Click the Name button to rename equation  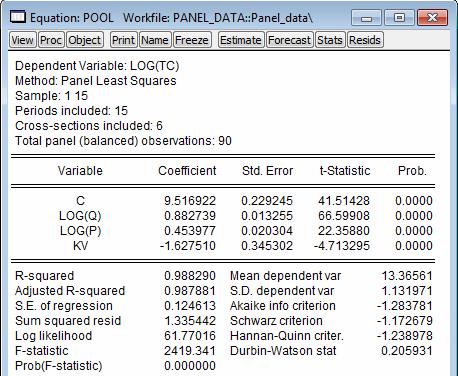(155, 40)
